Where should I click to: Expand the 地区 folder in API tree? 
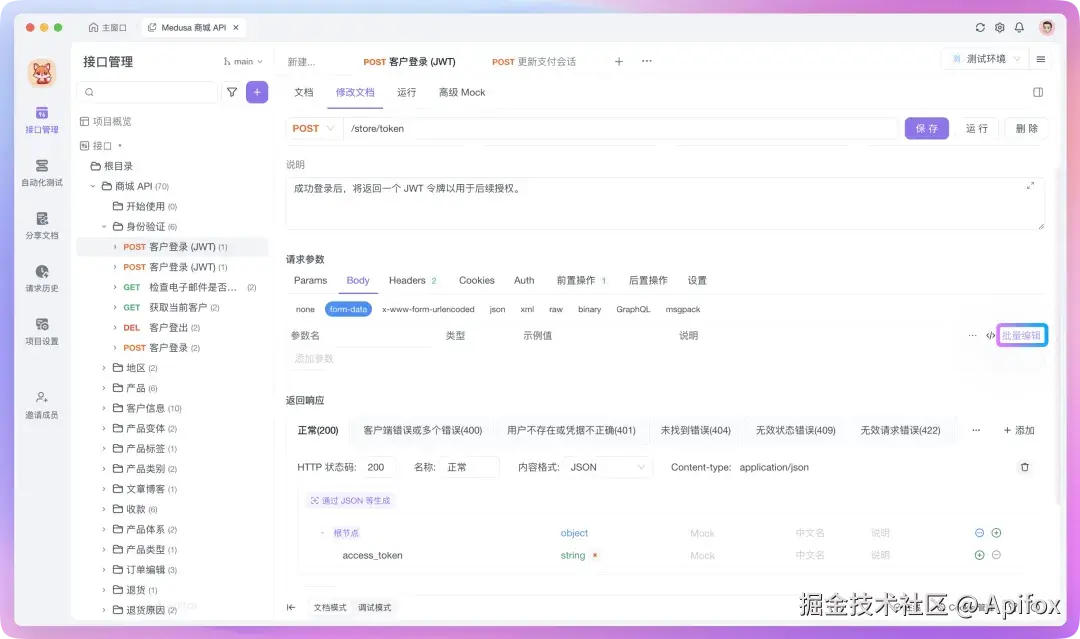[135, 367]
